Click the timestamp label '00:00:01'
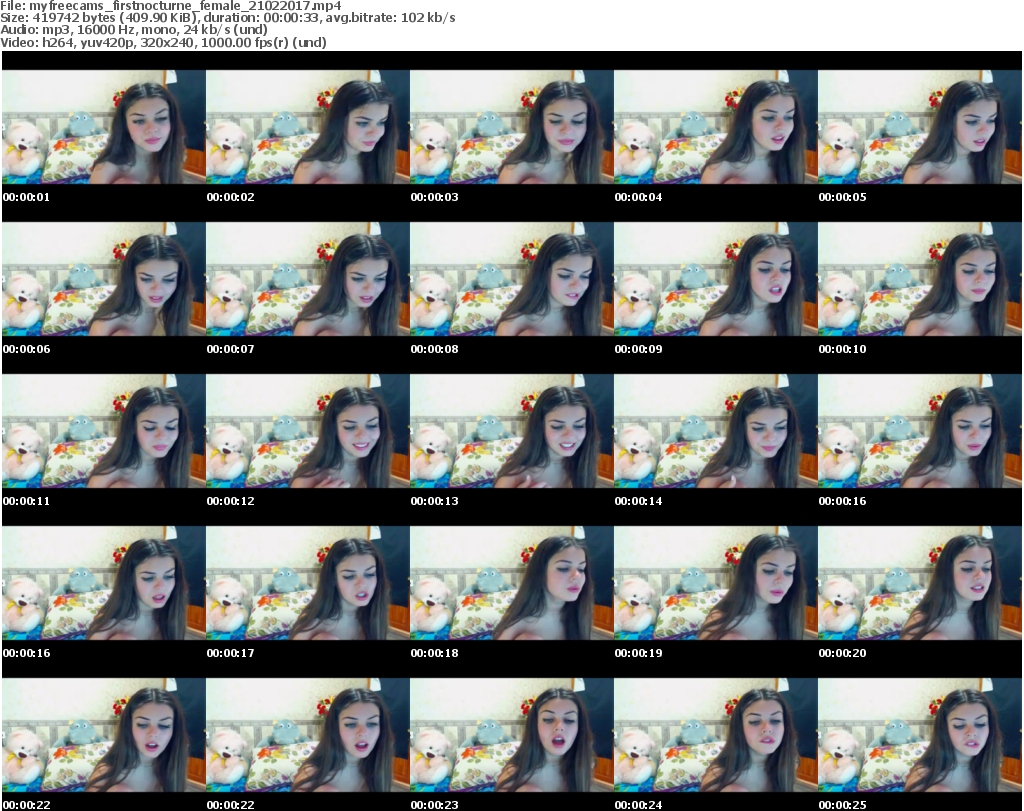The height and width of the screenshot is (811, 1024). [26, 197]
